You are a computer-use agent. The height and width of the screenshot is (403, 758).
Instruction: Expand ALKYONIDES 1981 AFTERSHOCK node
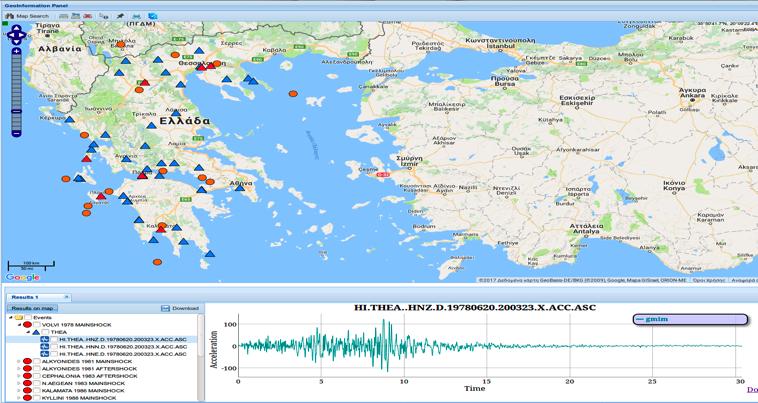19,369
